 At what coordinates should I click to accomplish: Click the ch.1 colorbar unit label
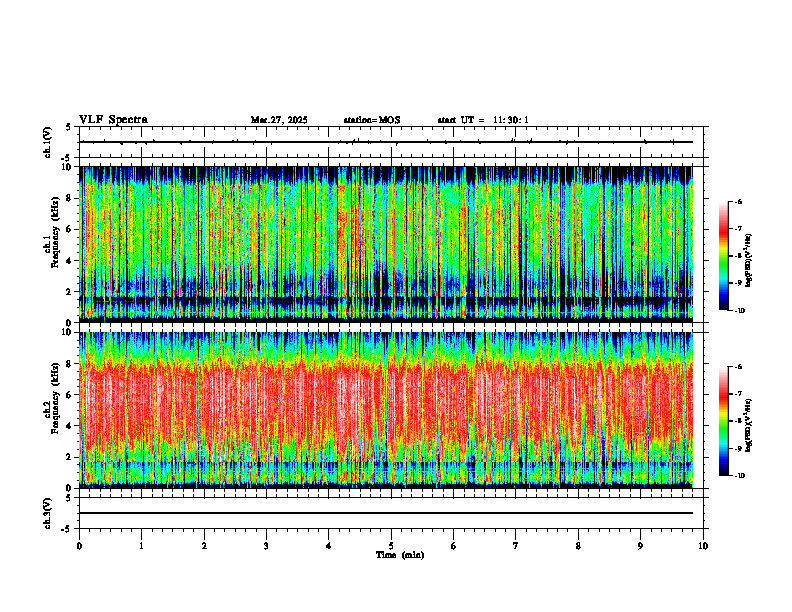(x=749, y=261)
